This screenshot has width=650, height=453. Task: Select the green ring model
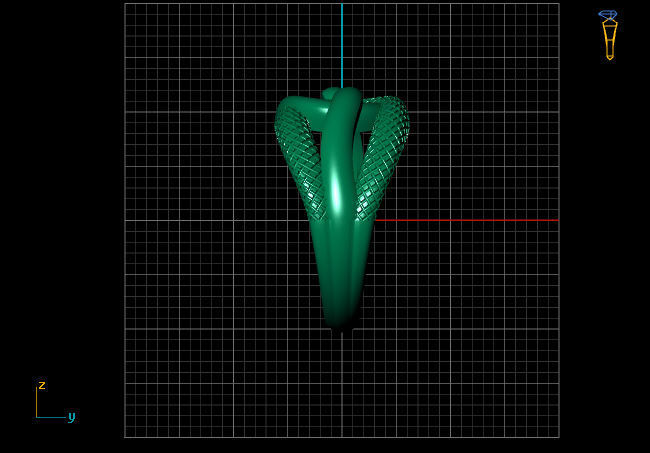(x=342, y=209)
